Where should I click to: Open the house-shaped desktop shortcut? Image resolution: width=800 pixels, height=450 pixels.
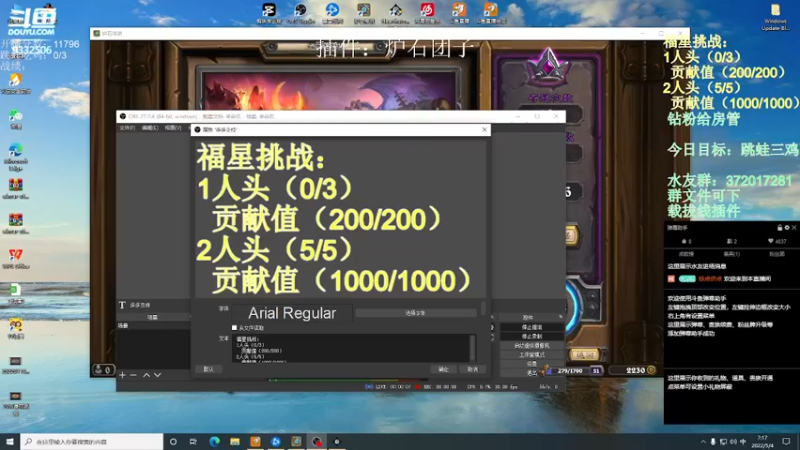(x=395, y=10)
